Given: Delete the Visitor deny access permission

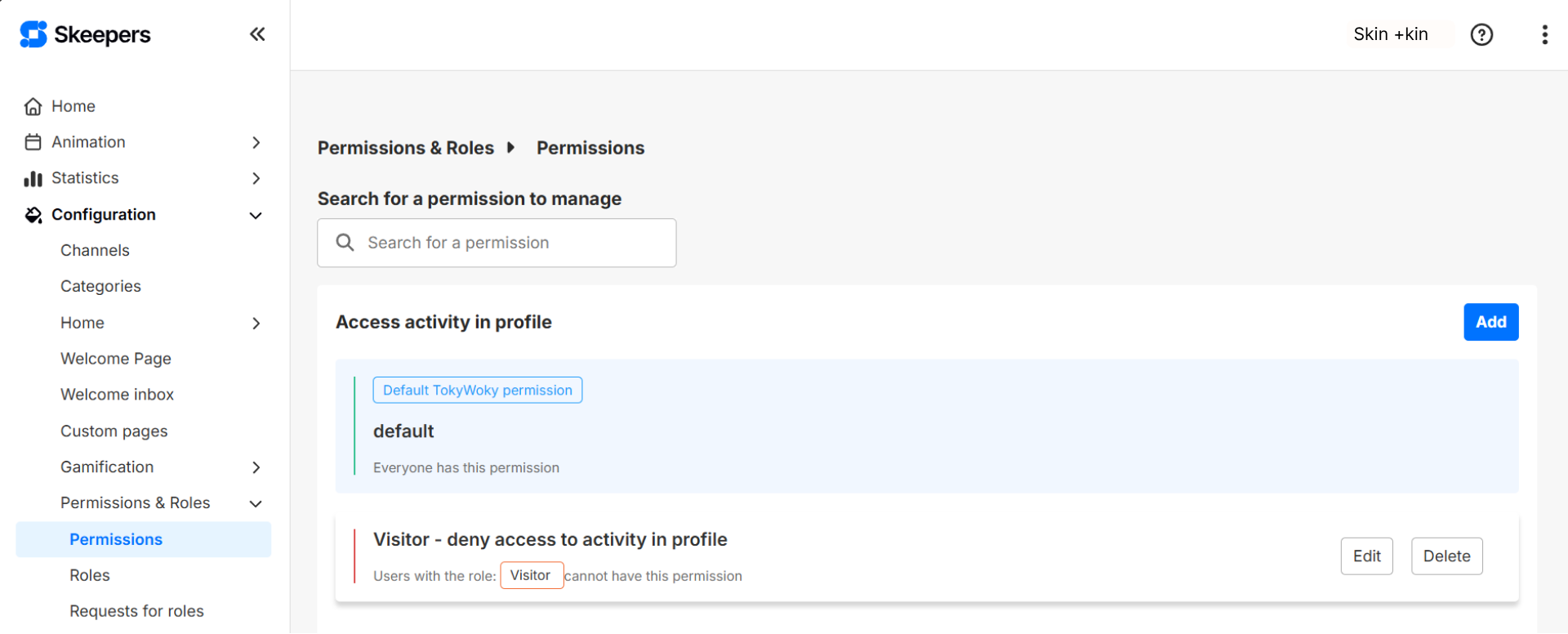Looking at the screenshot, I should pyautogui.click(x=1446, y=556).
